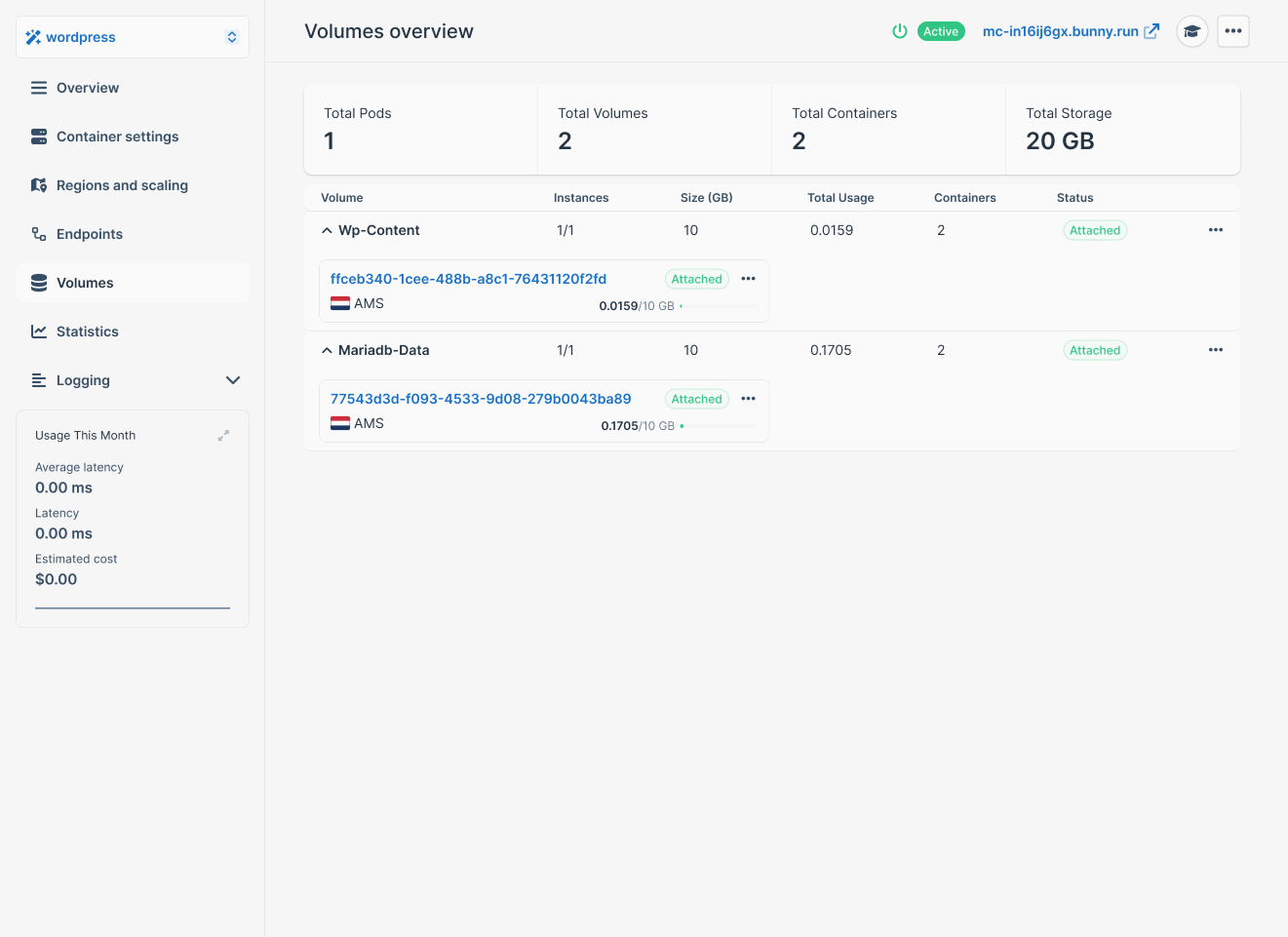Open the Statistics page
Screen dimensions: 1288x937
click(x=88, y=332)
